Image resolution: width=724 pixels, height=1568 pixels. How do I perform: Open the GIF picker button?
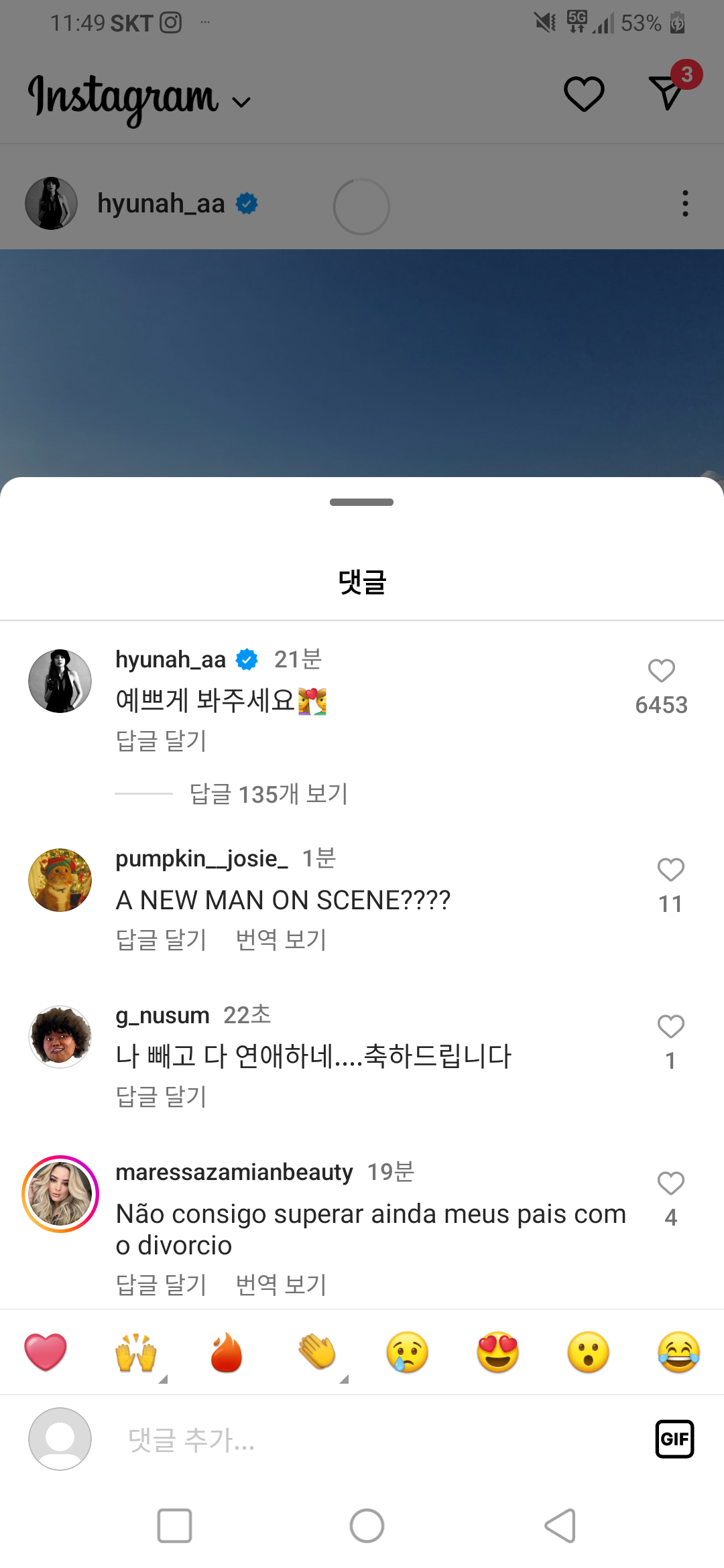click(674, 1439)
